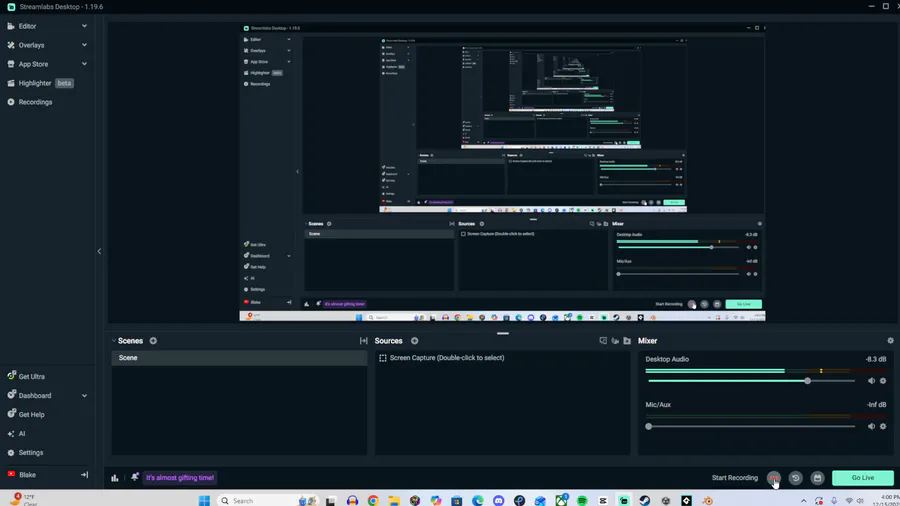
Task: Open Google Chrome from the taskbar
Action: (373, 500)
